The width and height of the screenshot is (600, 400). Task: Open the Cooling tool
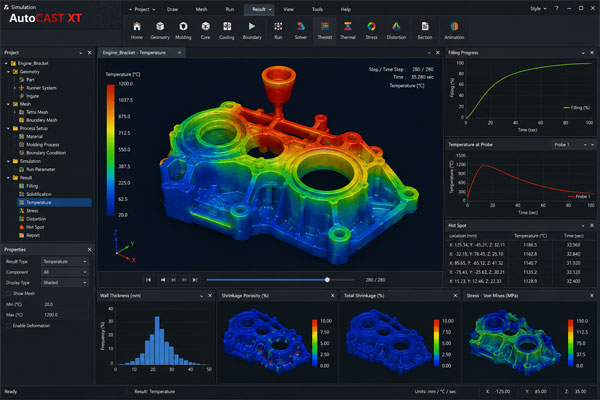[227, 30]
